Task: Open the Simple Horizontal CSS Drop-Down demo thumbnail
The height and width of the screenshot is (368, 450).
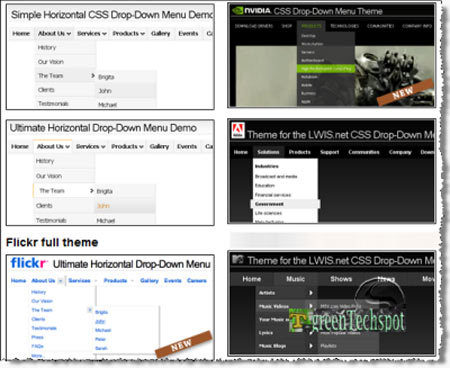Action: point(110,57)
